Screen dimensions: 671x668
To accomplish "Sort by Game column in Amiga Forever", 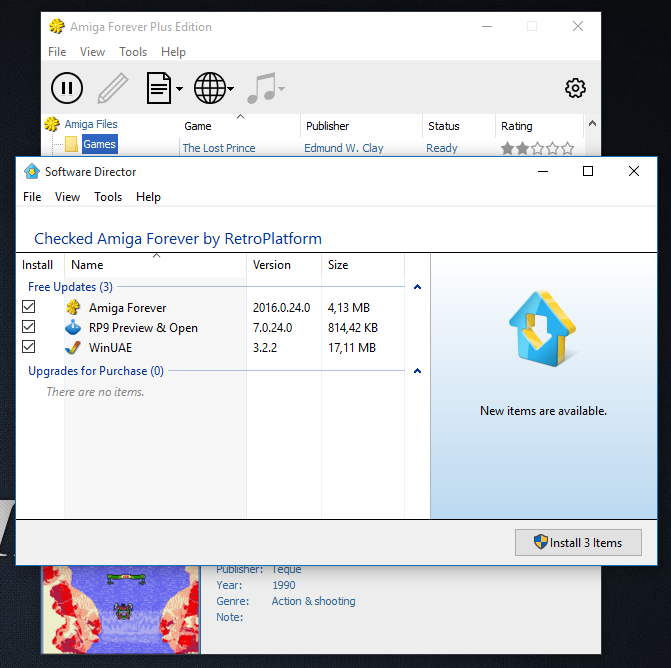I will coord(240,126).
